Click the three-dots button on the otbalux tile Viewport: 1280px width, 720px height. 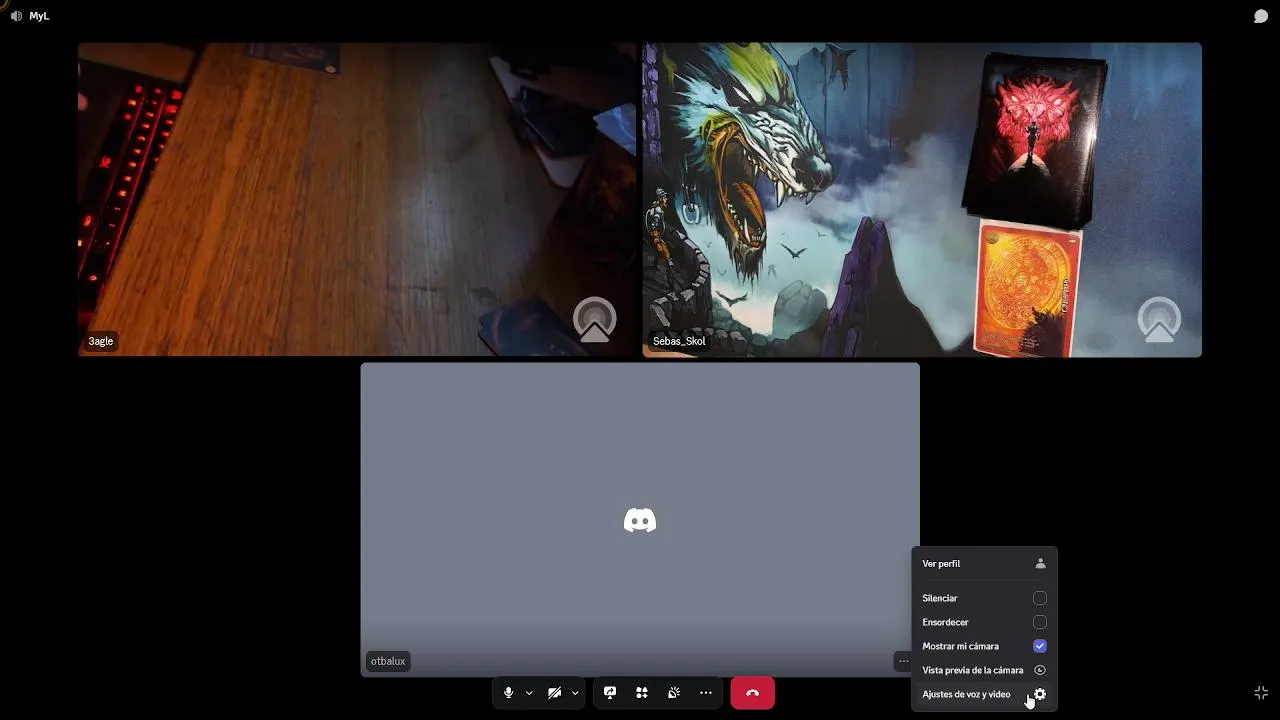point(903,661)
